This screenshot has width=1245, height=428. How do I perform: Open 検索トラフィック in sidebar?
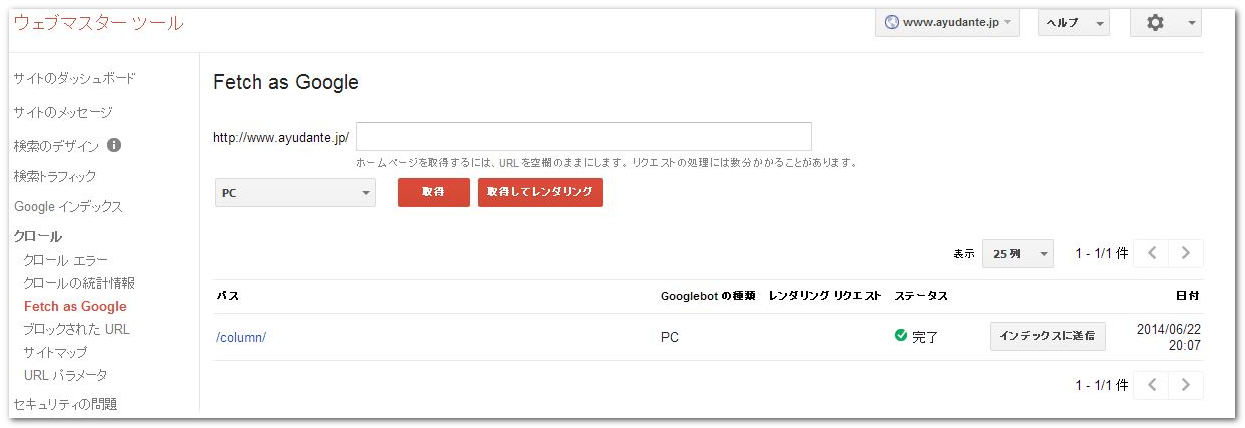55,176
